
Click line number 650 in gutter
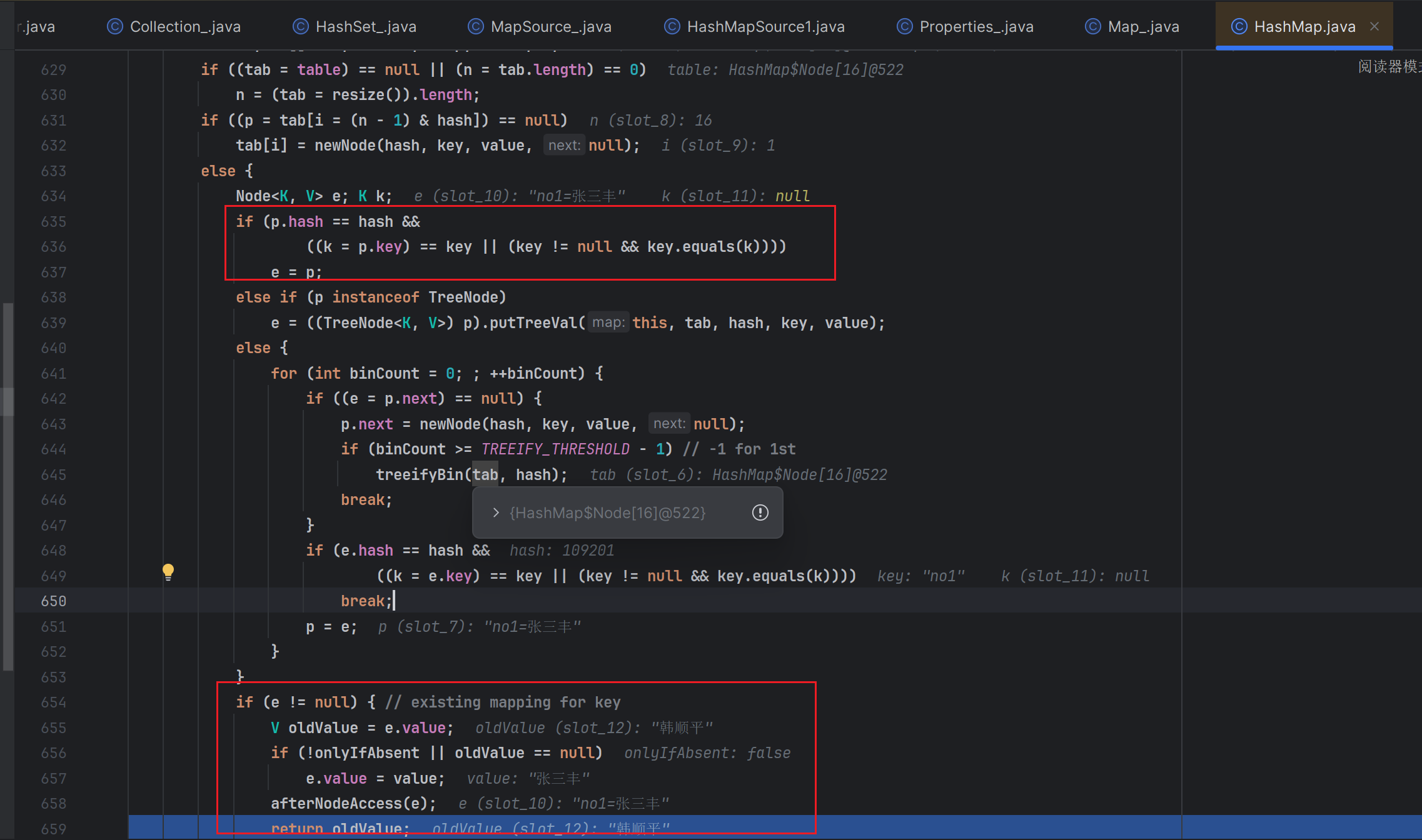(x=54, y=601)
